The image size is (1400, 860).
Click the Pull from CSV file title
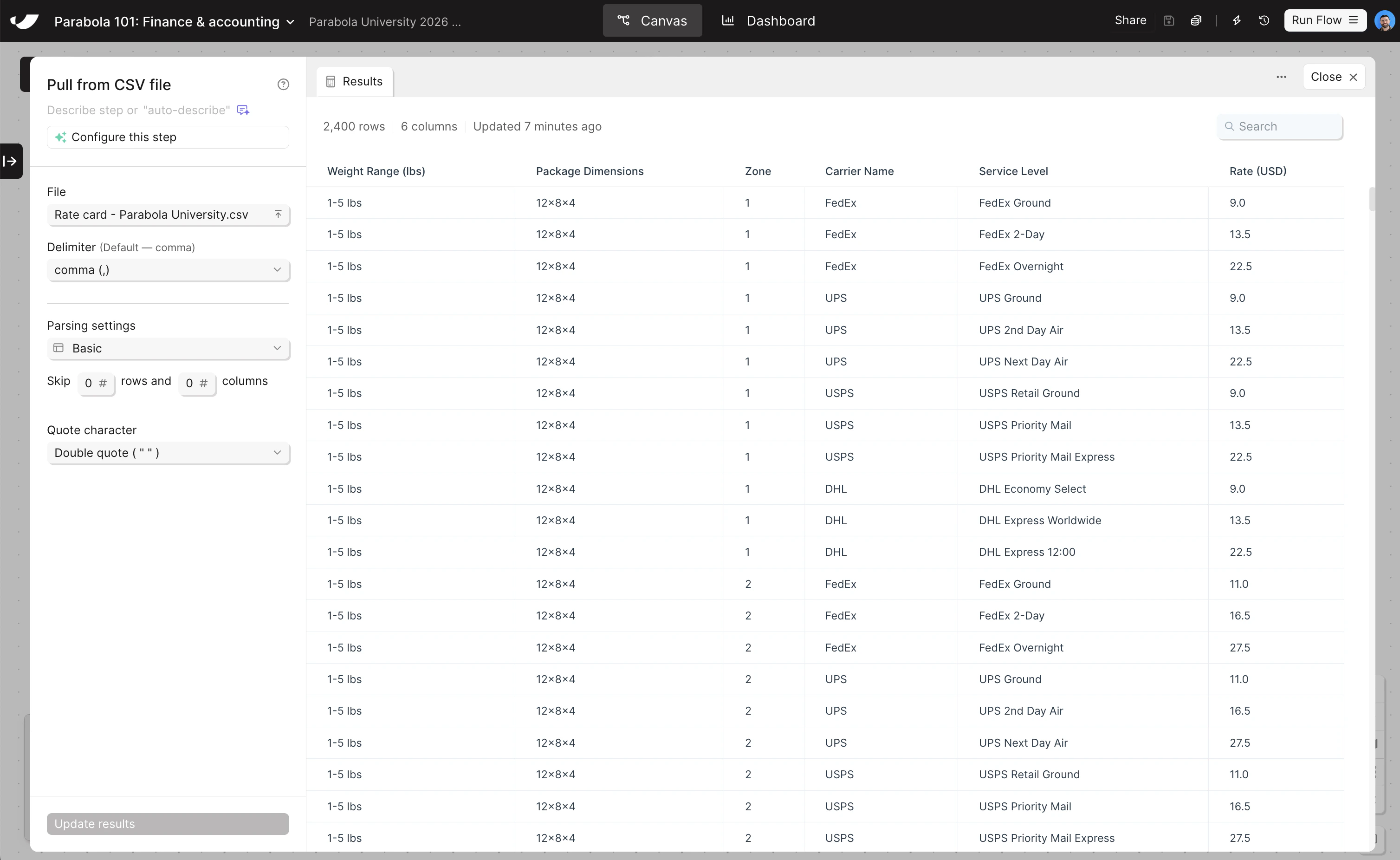[x=109, y=85]
